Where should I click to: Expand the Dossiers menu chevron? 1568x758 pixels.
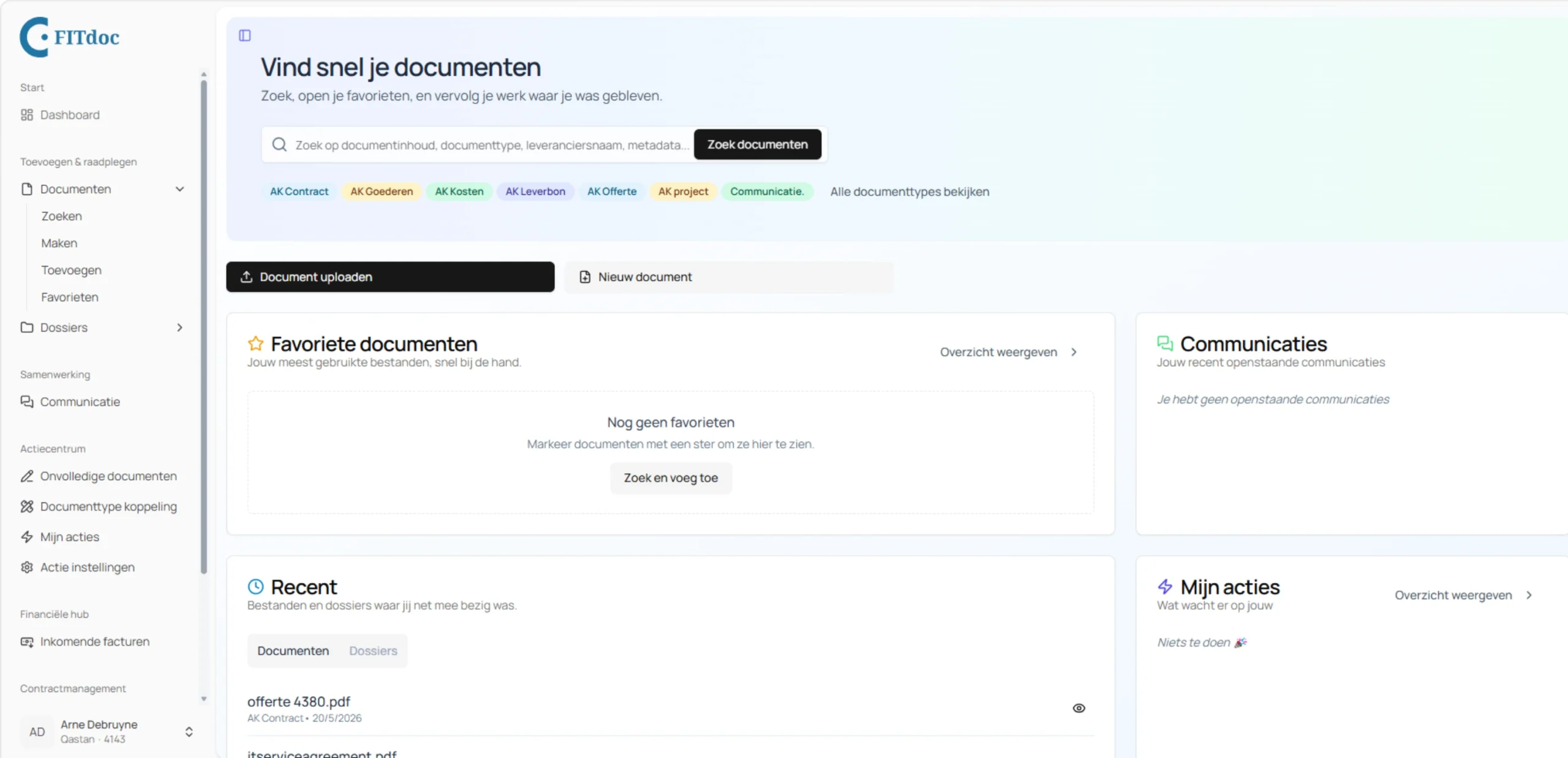click(179, 328)
